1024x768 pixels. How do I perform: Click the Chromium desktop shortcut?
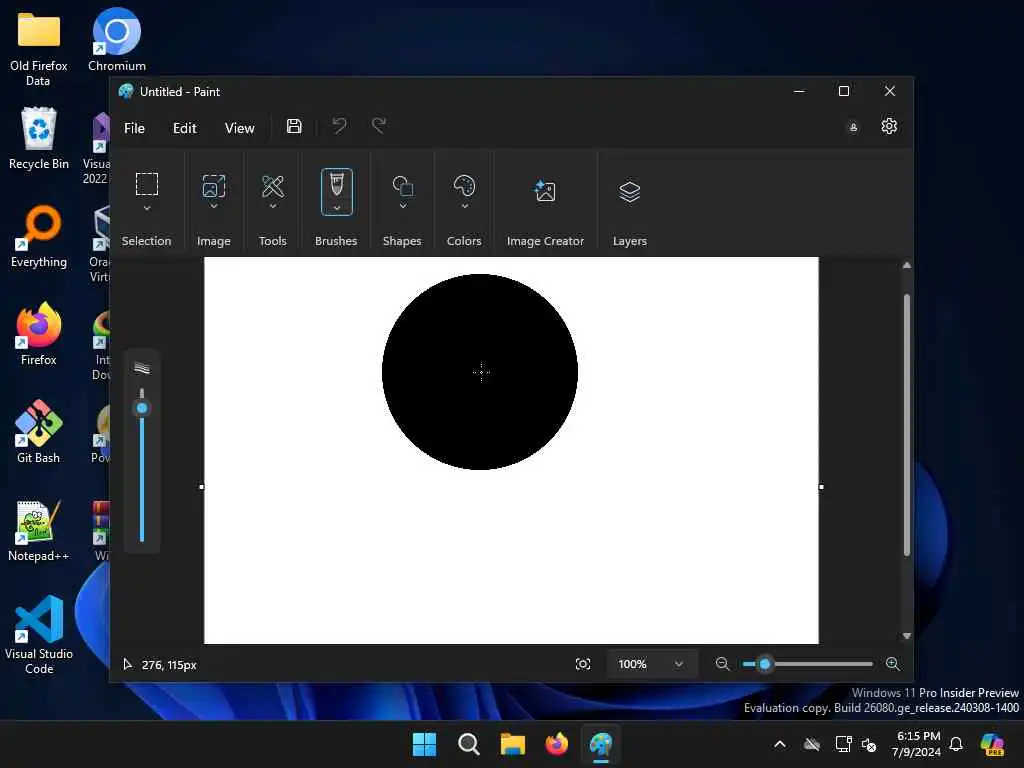pyautogui.click(x=117, y=40)
